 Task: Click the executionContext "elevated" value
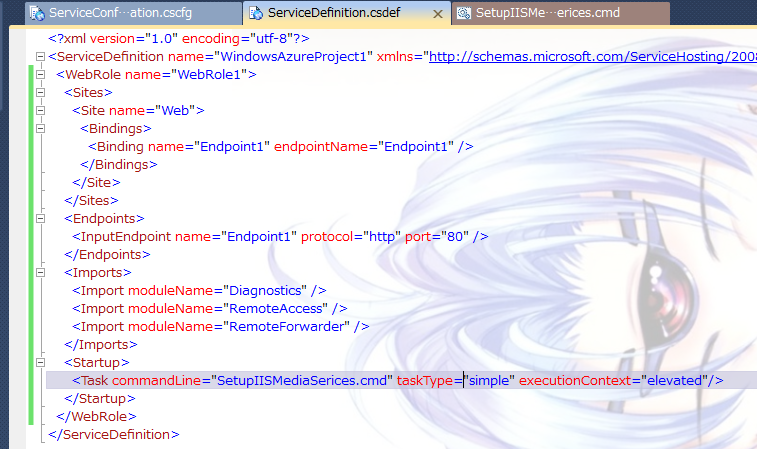(x=674, y=380)
